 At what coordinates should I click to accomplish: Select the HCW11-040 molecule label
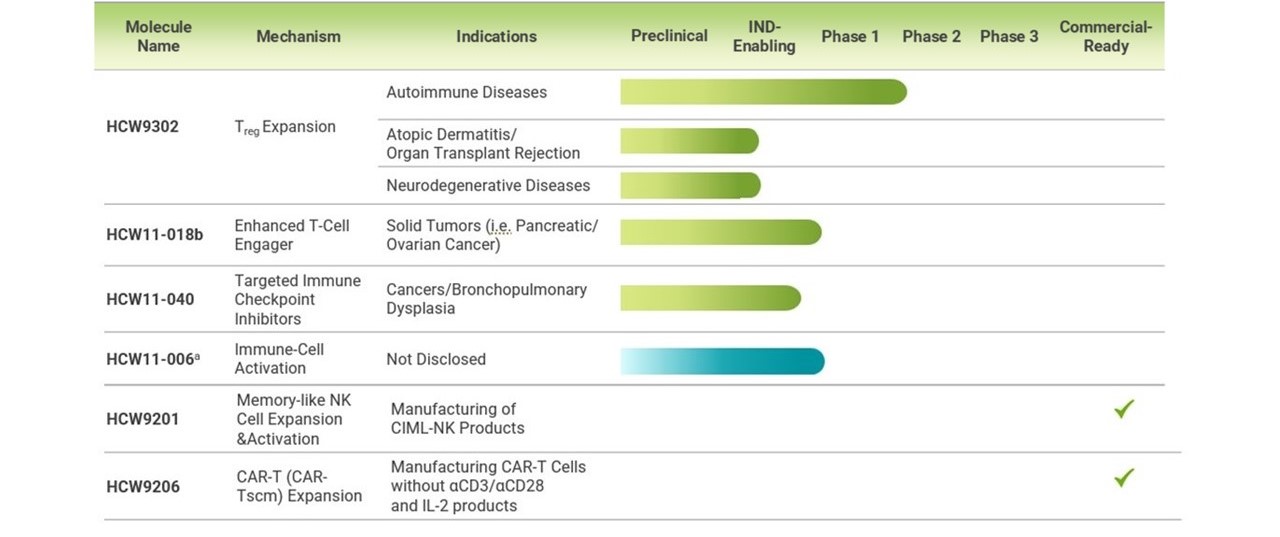point(150,299)
